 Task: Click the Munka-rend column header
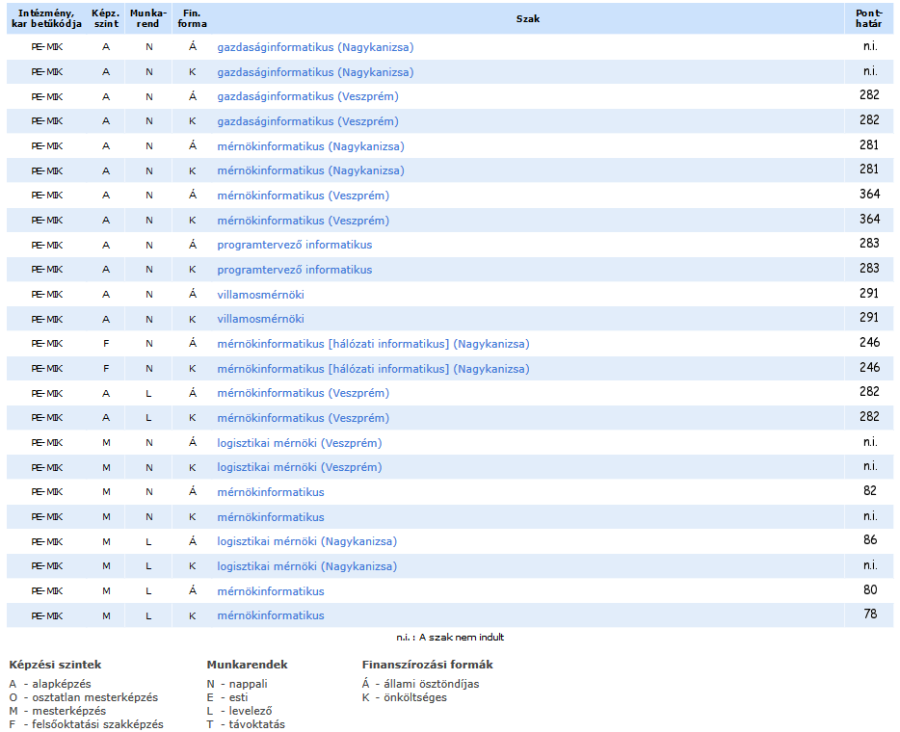(x=149, y=19)
